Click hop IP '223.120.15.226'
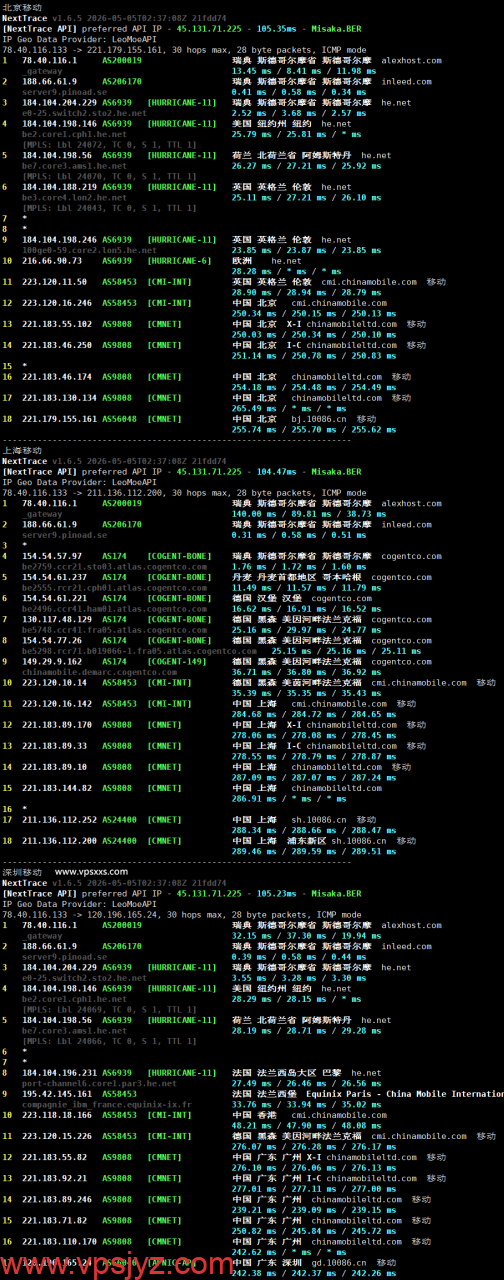Image resolution: width=504 pixels, height=1280 pixels. pos(57,1135)
